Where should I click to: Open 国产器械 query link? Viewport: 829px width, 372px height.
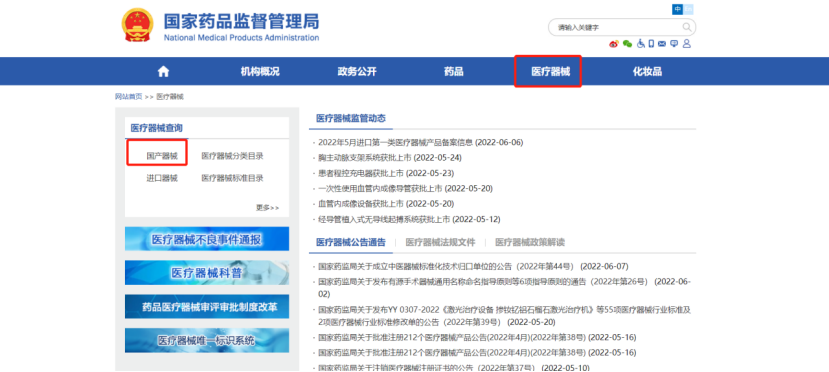click(x=162, y=156)
